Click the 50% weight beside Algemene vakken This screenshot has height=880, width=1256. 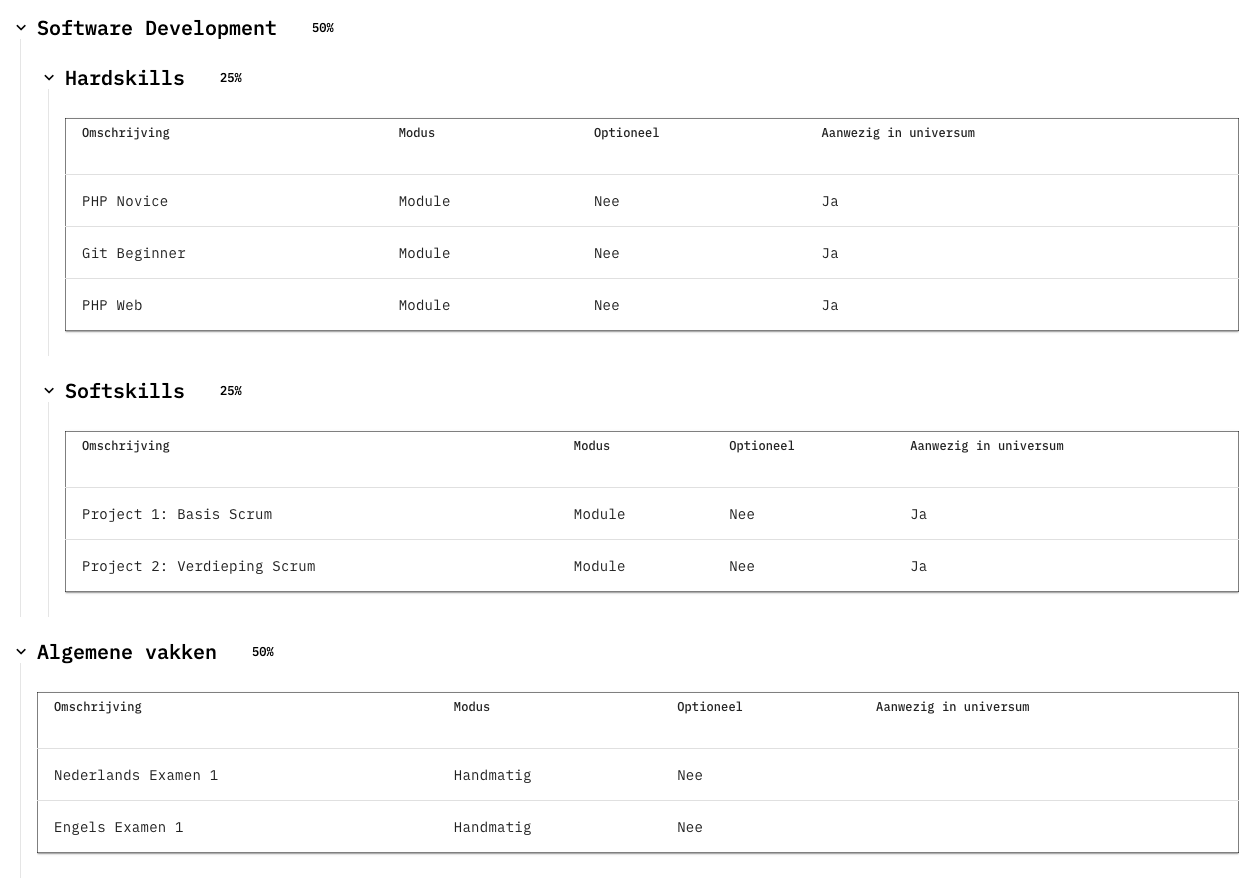click(x=263, y=652)
